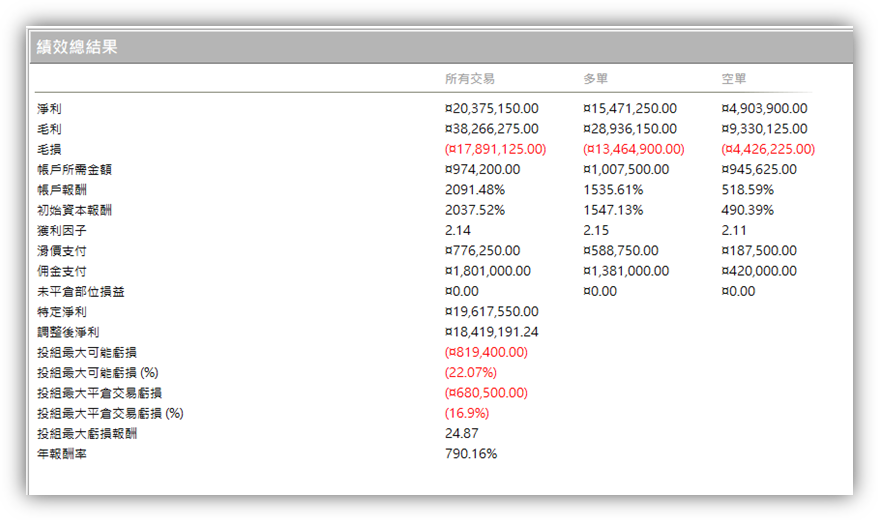Select the 空單 column header
Viewport: 878px width, 520px height.
pyautogui.click(x=734, y=79)
